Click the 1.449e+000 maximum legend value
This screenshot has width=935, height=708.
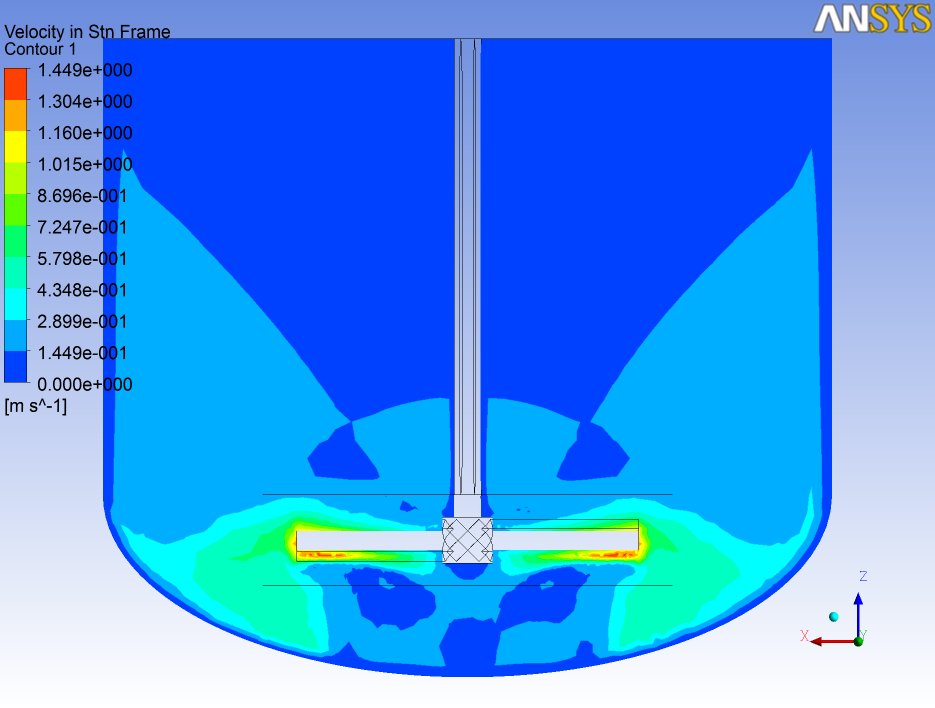point(85,70)
